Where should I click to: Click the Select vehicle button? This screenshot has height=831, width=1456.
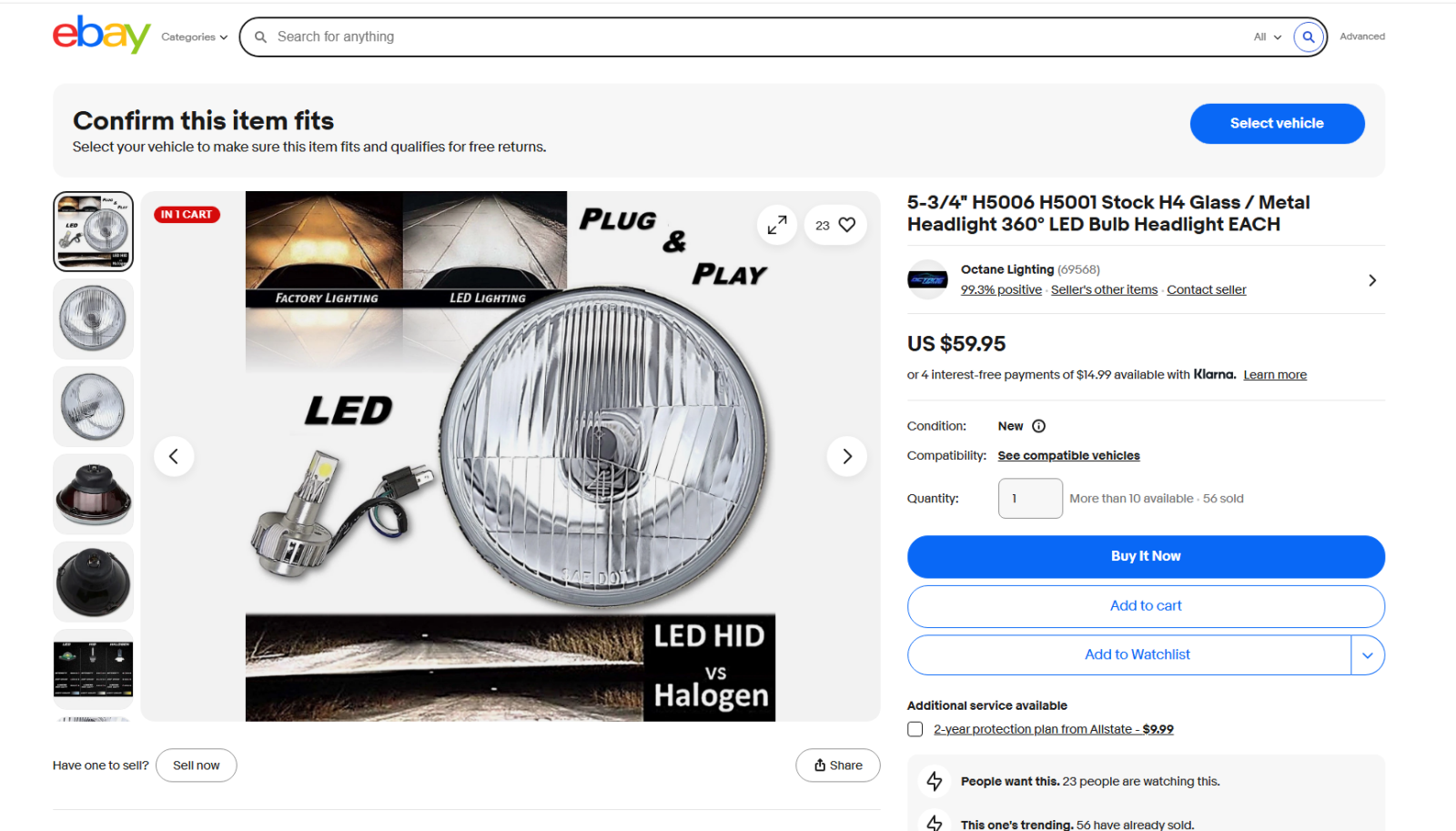pyautogui.click(x=1277, y=124)
